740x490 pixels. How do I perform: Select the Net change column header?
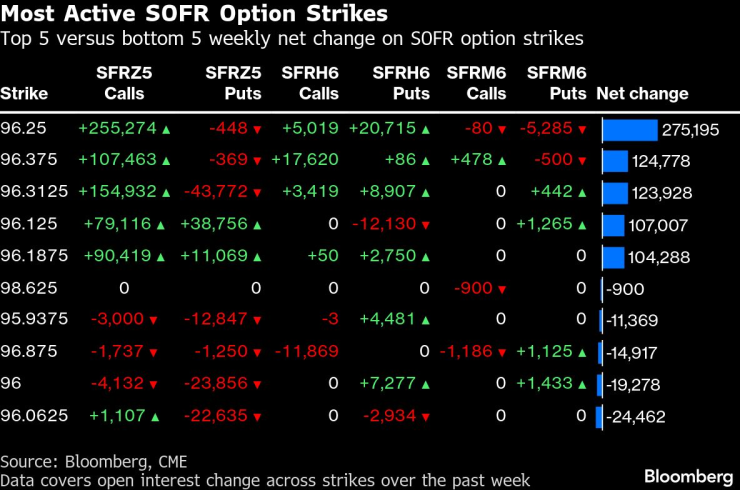point(642,94)
